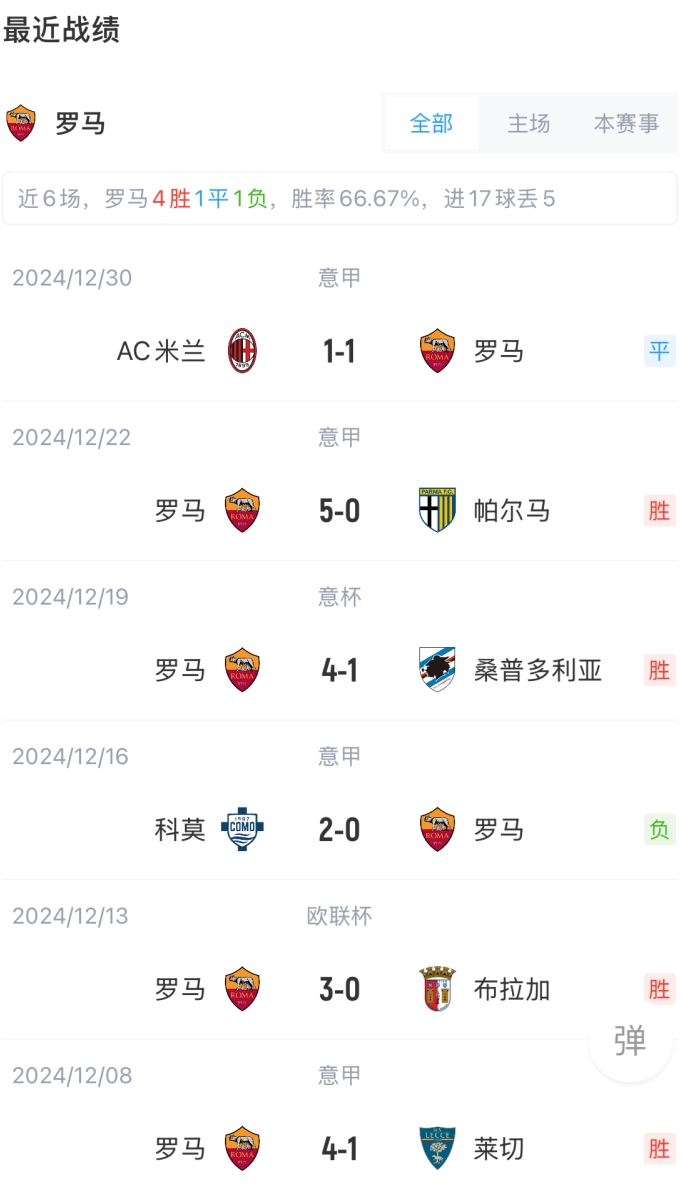The image size is (683, 1194).
Task: Tap the floating 弹 bullet-comment button
Action: click(630, 1041)
